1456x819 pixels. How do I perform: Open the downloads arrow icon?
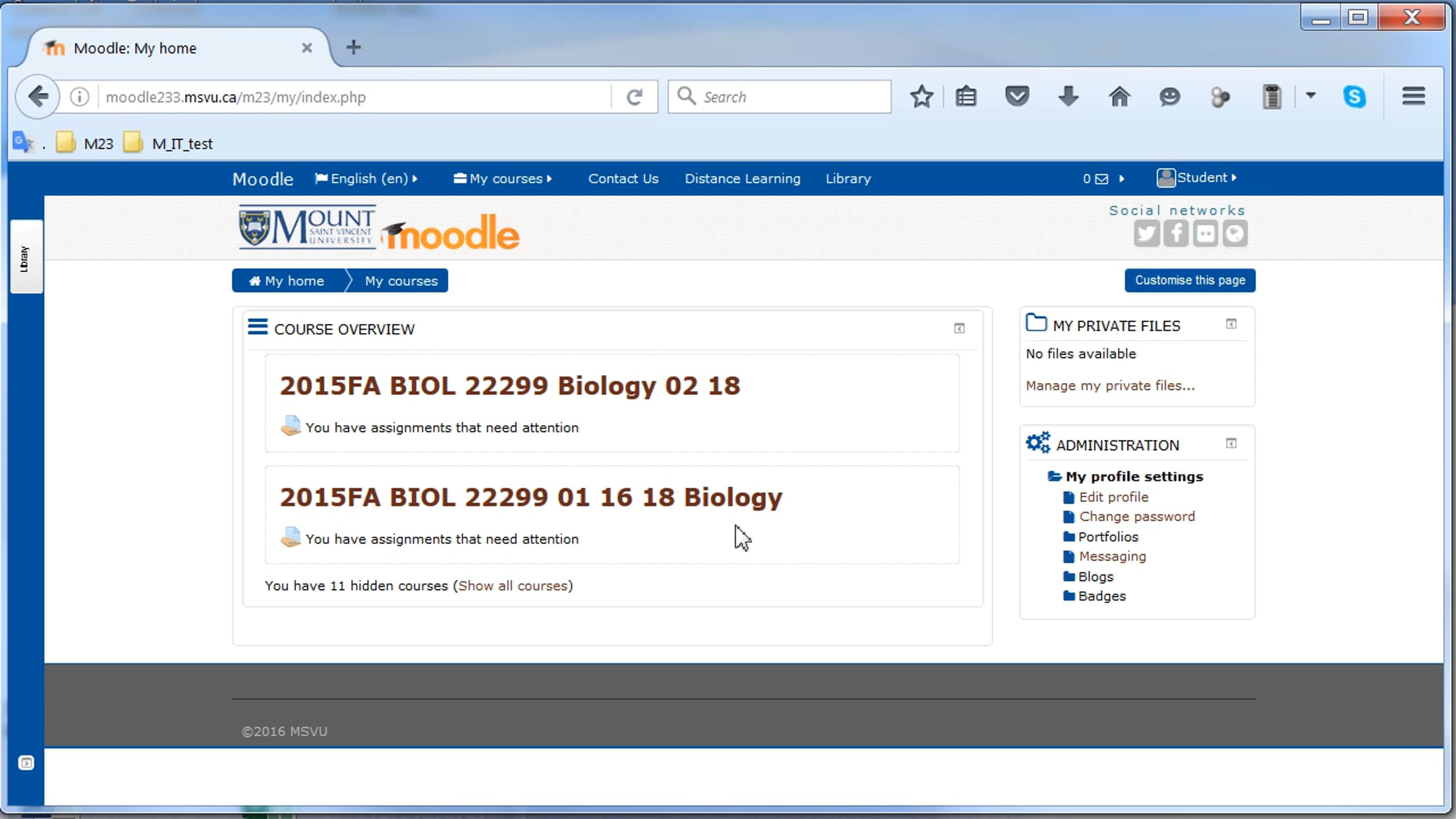click(x=1068, y=96)
